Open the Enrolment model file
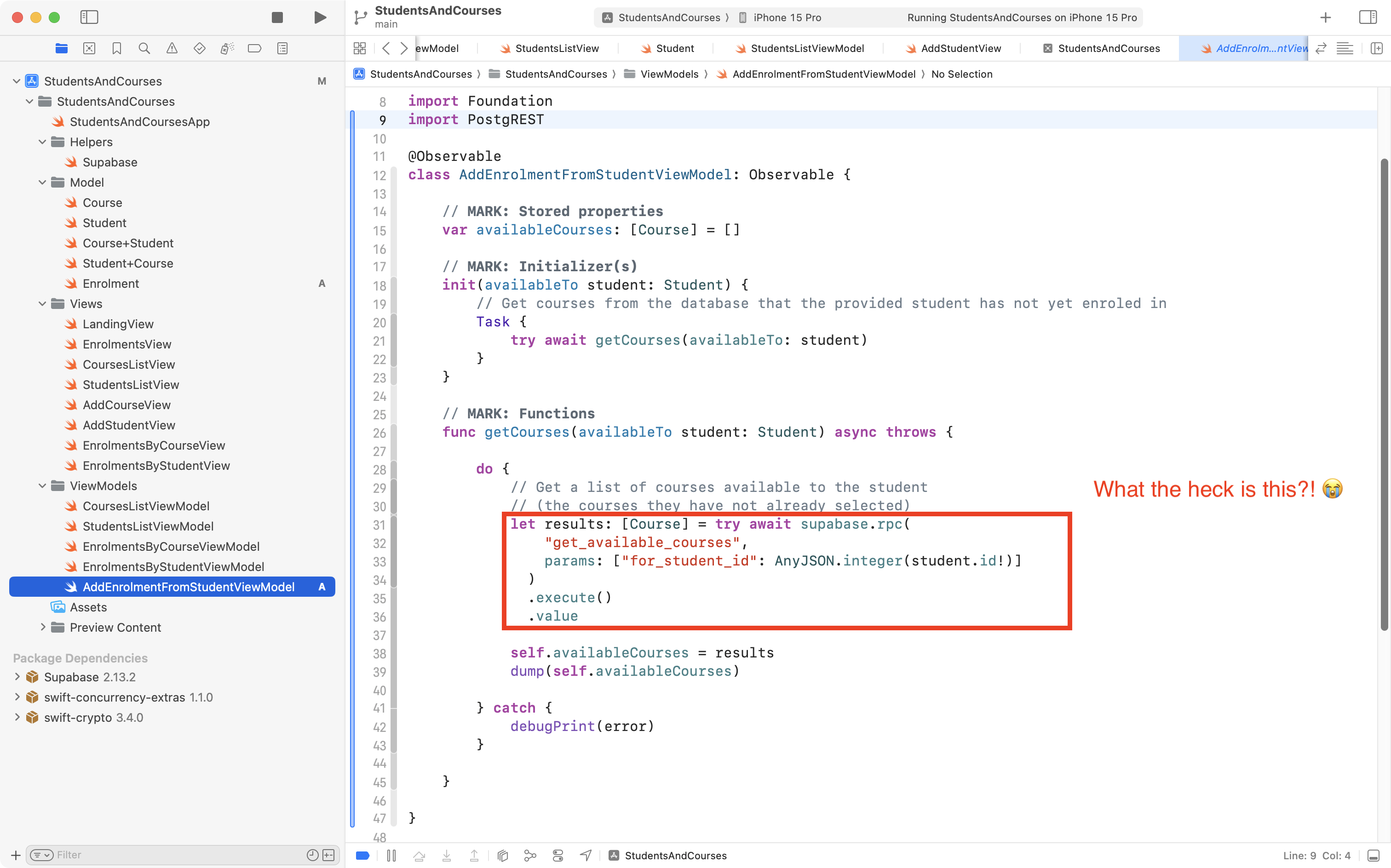The width and height of the screenshot is (1391, 868). 110,283
